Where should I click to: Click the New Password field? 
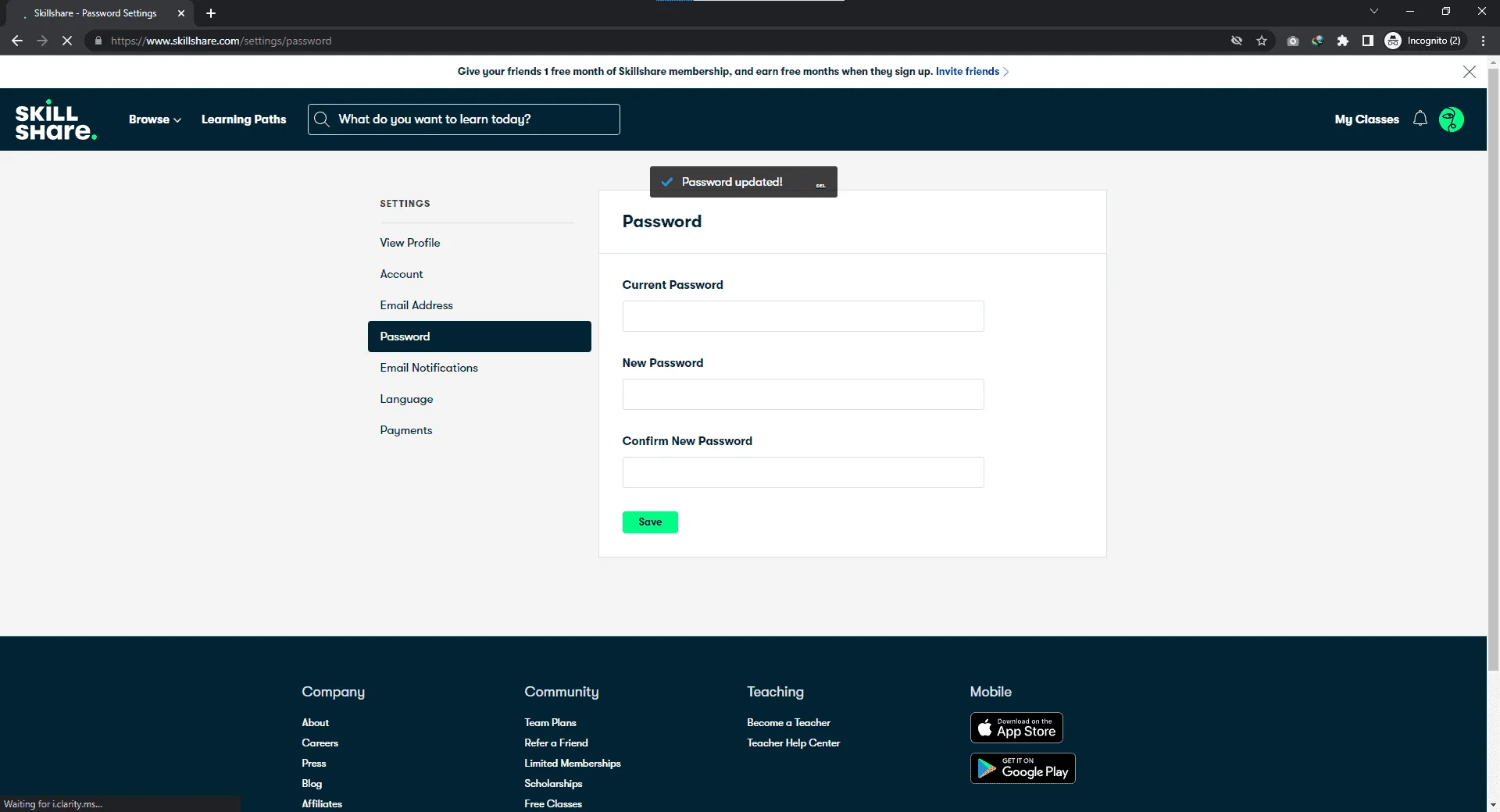click(x=803, y=394)
